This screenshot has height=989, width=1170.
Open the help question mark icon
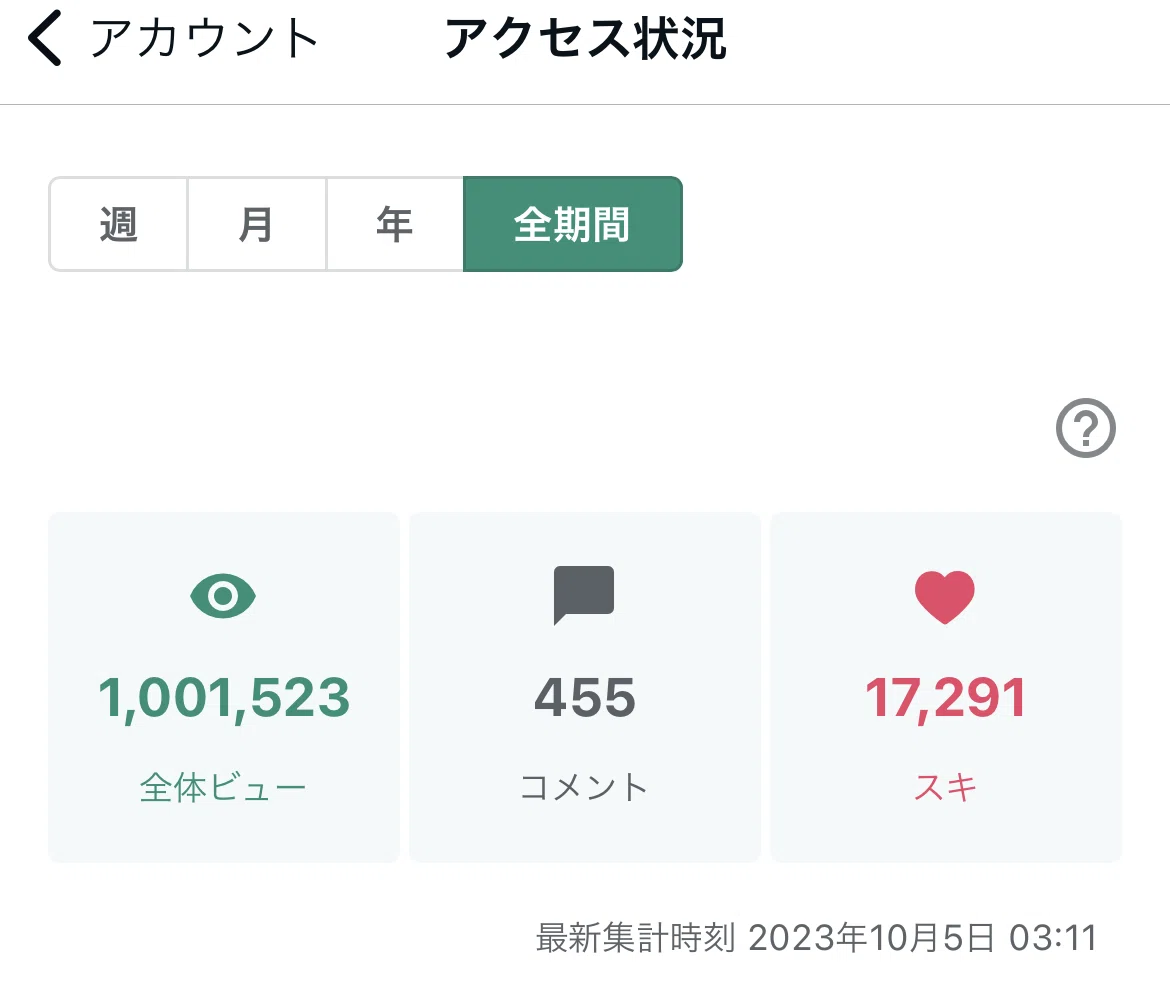(x=1086, y=428)
